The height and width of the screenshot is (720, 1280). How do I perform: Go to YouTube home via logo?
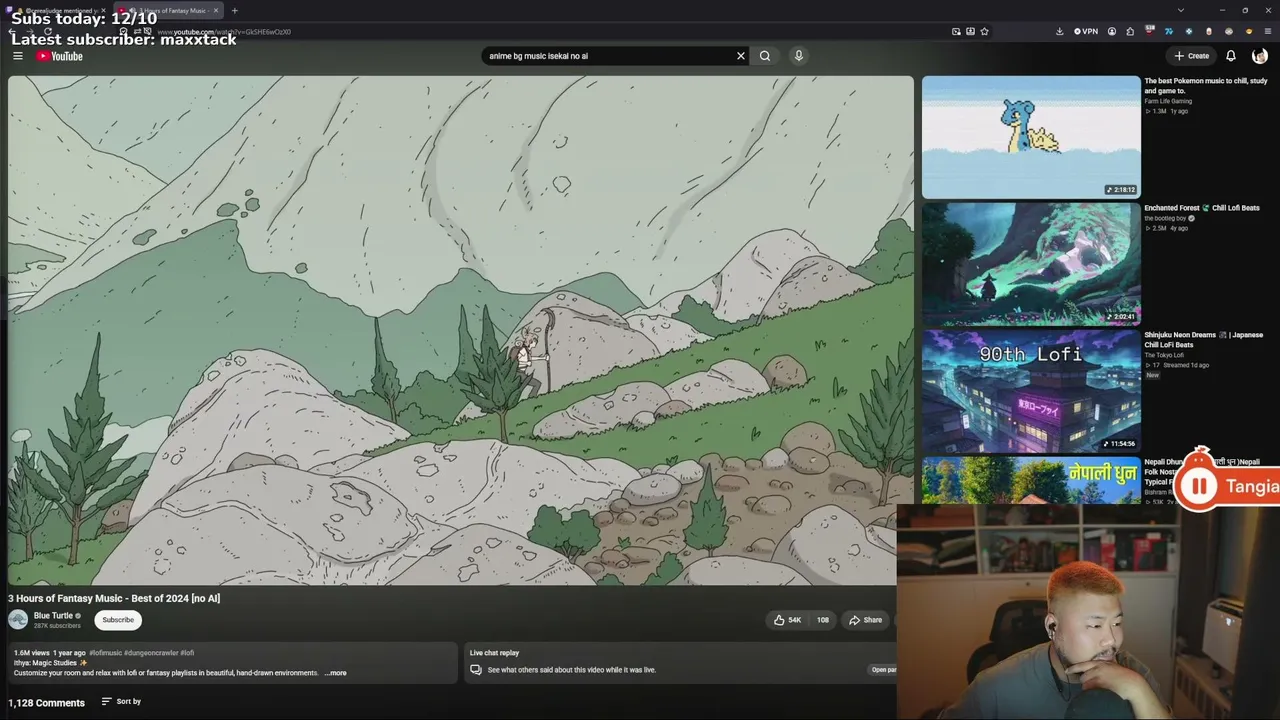60,56
